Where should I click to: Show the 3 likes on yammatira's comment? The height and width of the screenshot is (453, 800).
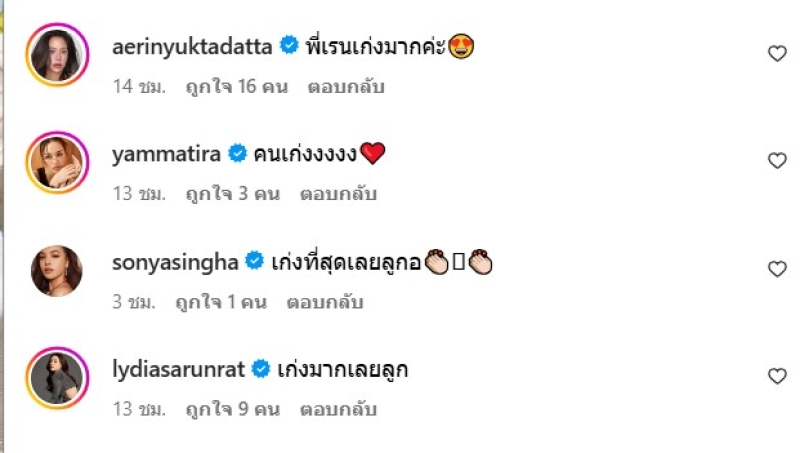click(233, 194)
